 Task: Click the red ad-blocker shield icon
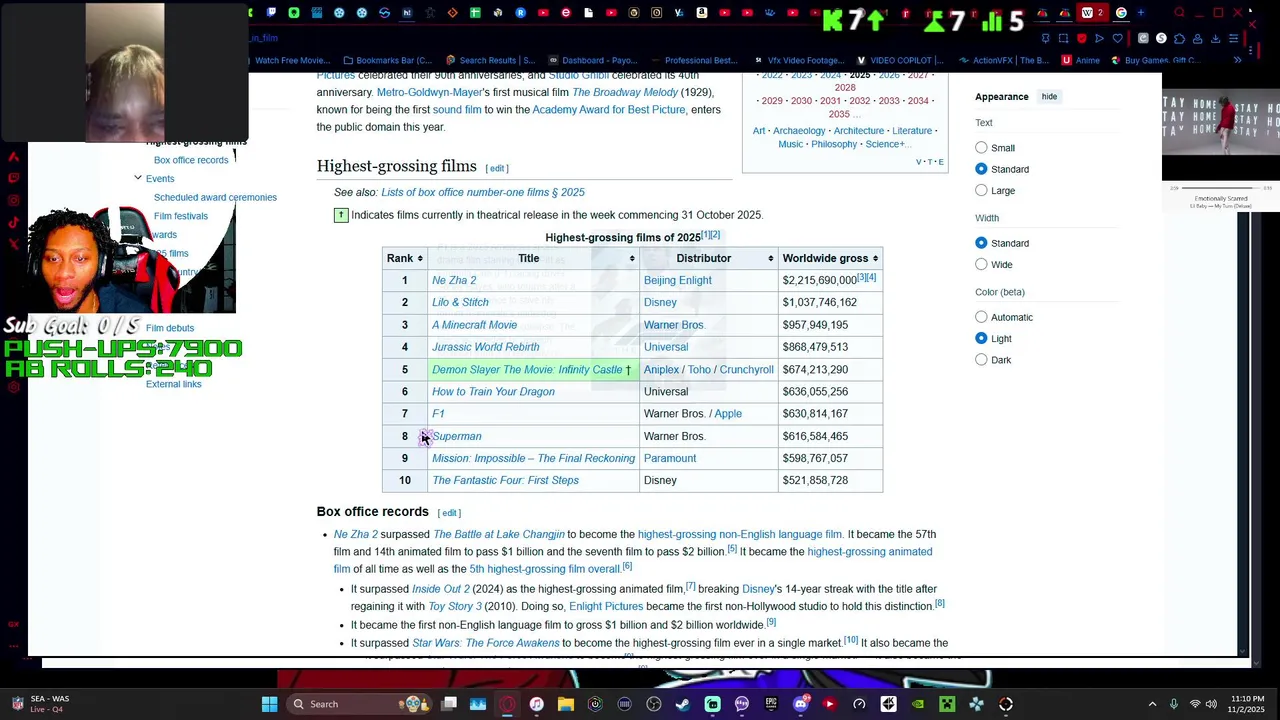1081,38
